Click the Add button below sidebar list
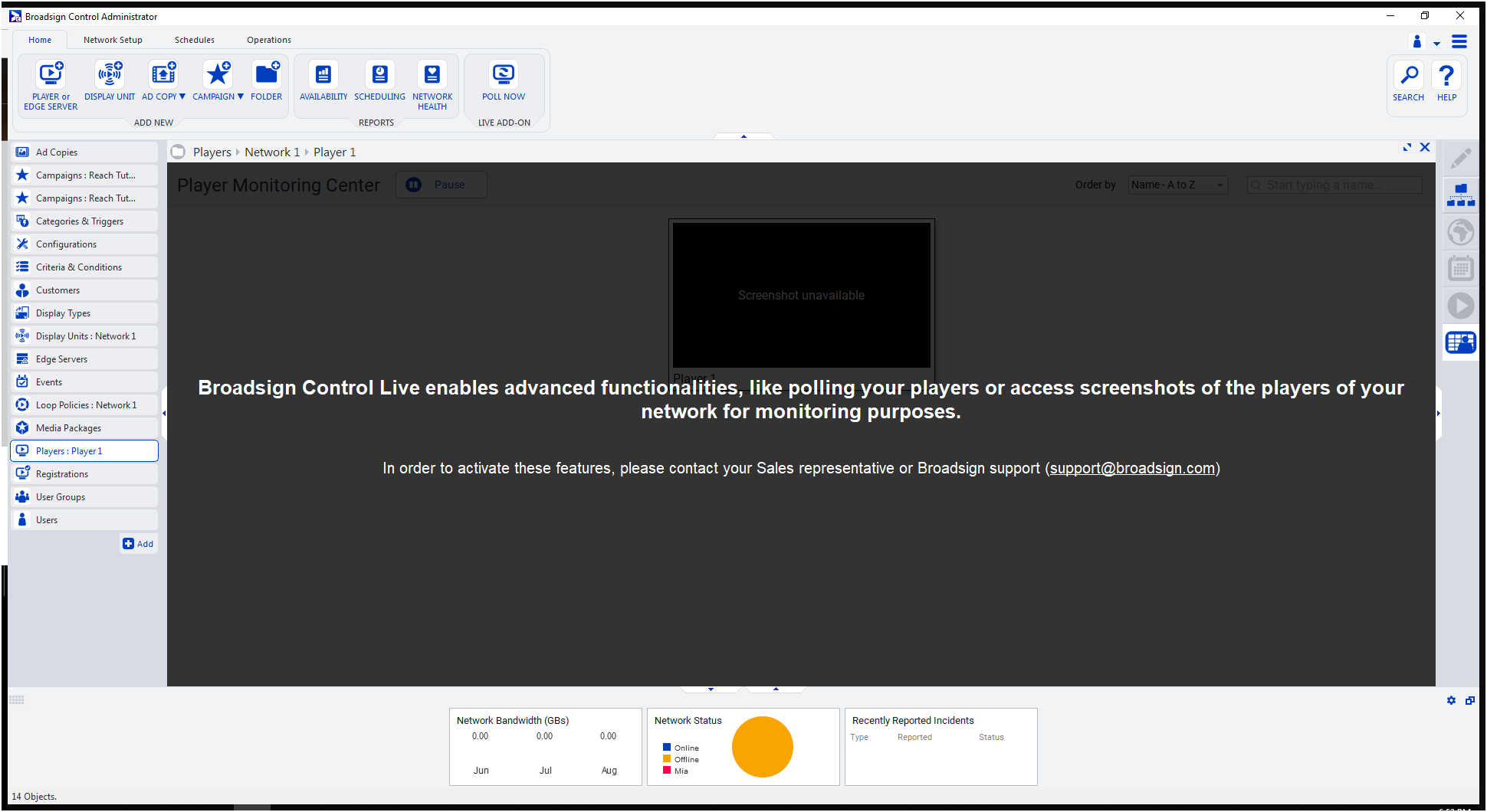 (x=139, y=544)
